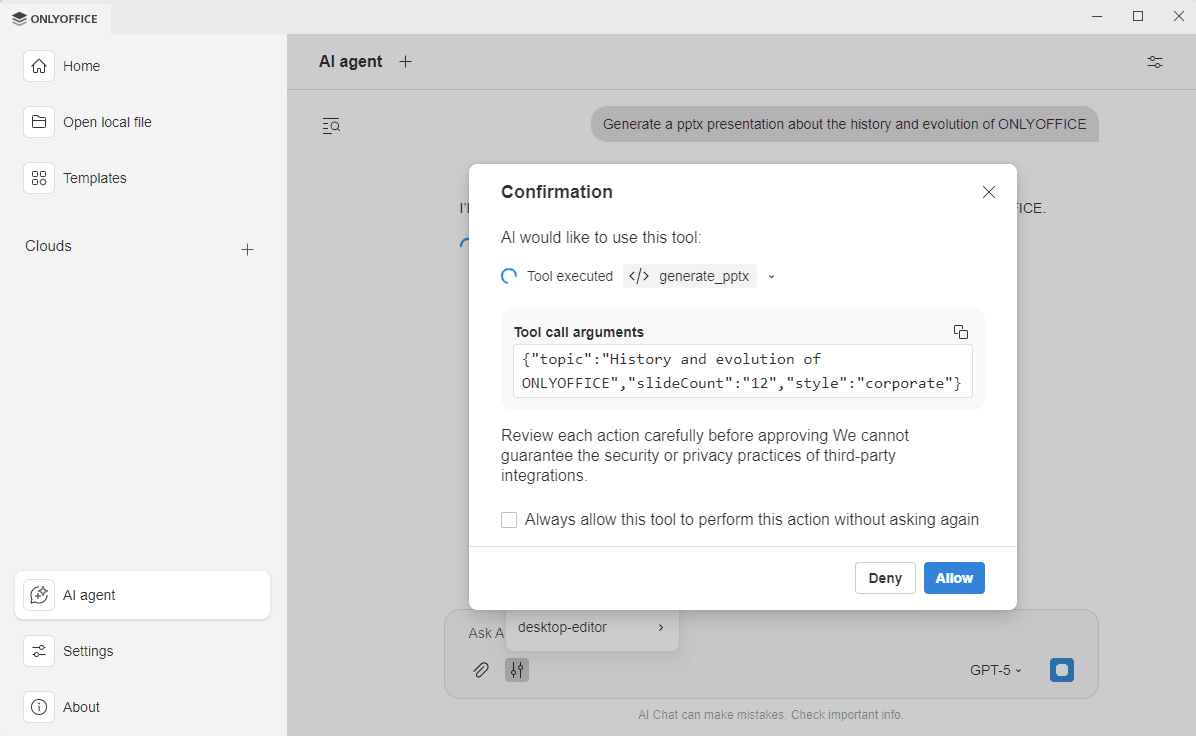Viewport: 1196px width, 736px height.
Task: Deny the tool request
Action: click(885, 577)
